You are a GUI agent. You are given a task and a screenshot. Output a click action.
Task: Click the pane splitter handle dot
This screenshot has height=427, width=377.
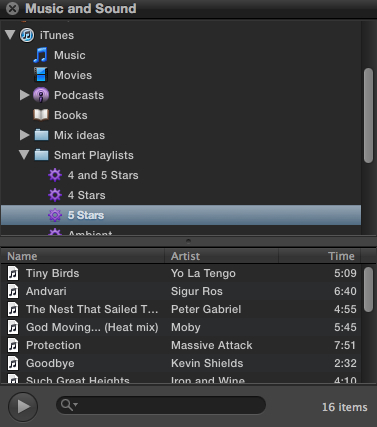coord(188,241)
